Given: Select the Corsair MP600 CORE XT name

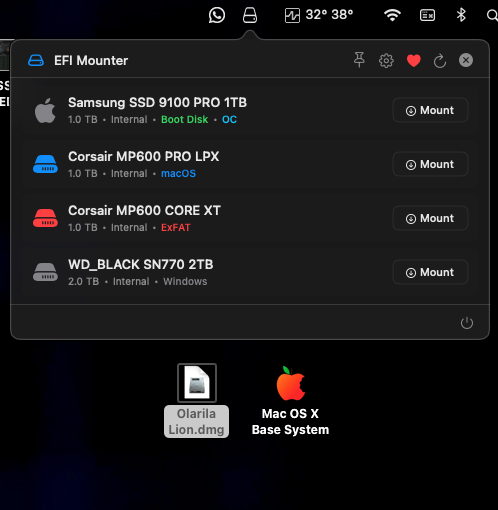Looking at the screenshot, I should (x=144, y=210).
